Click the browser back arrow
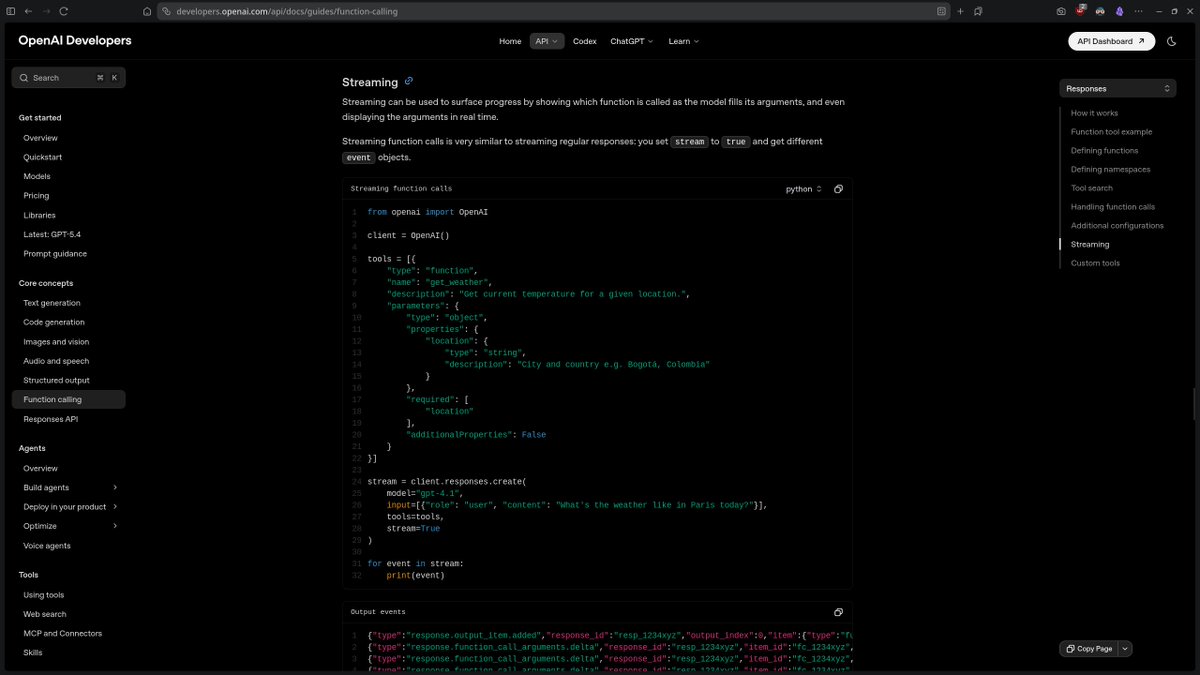Image resolution: width=1200 pixels, height=675 pixels. (x=28, y=11)
